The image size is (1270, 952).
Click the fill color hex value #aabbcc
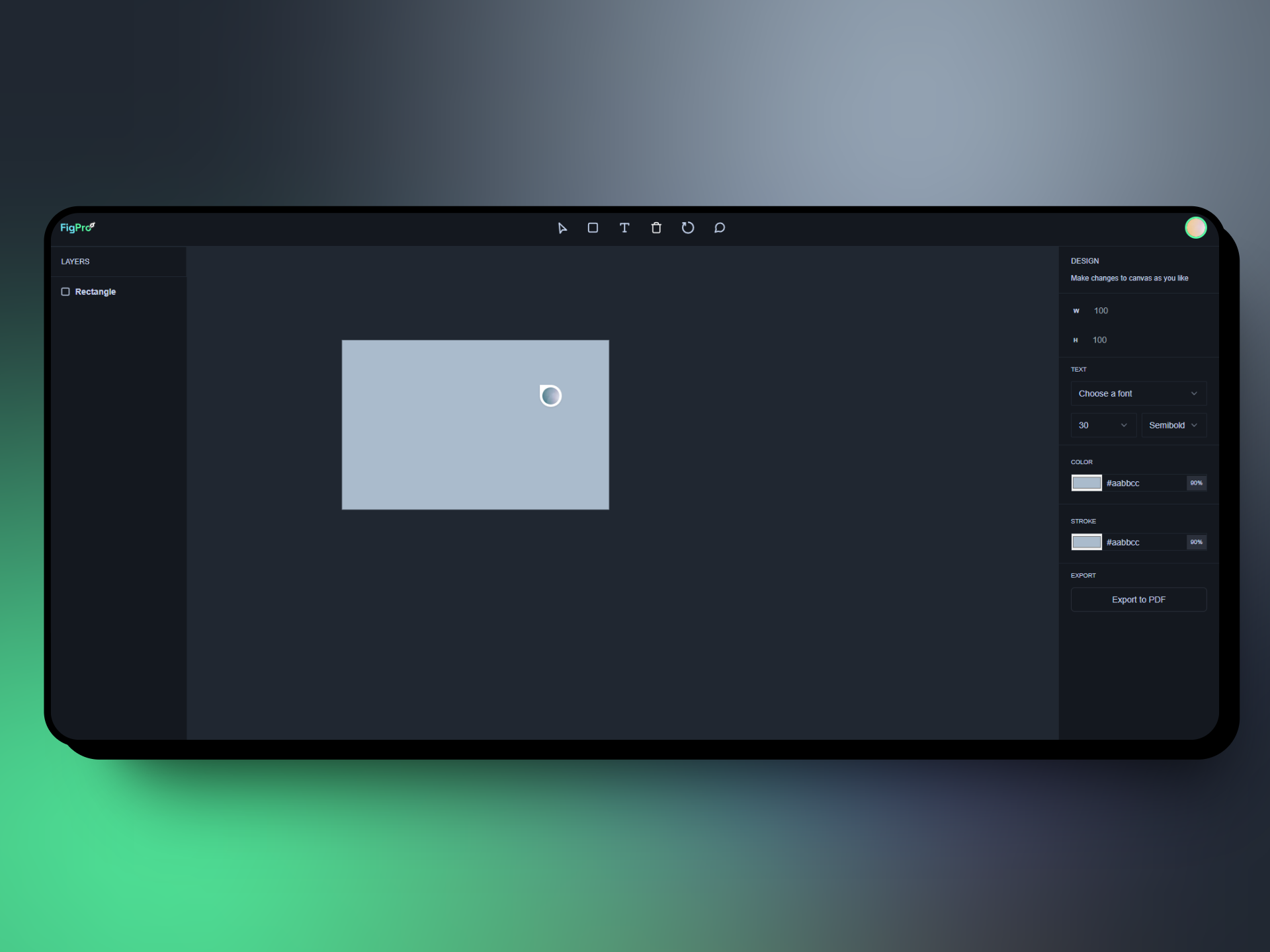[1122, 483]
